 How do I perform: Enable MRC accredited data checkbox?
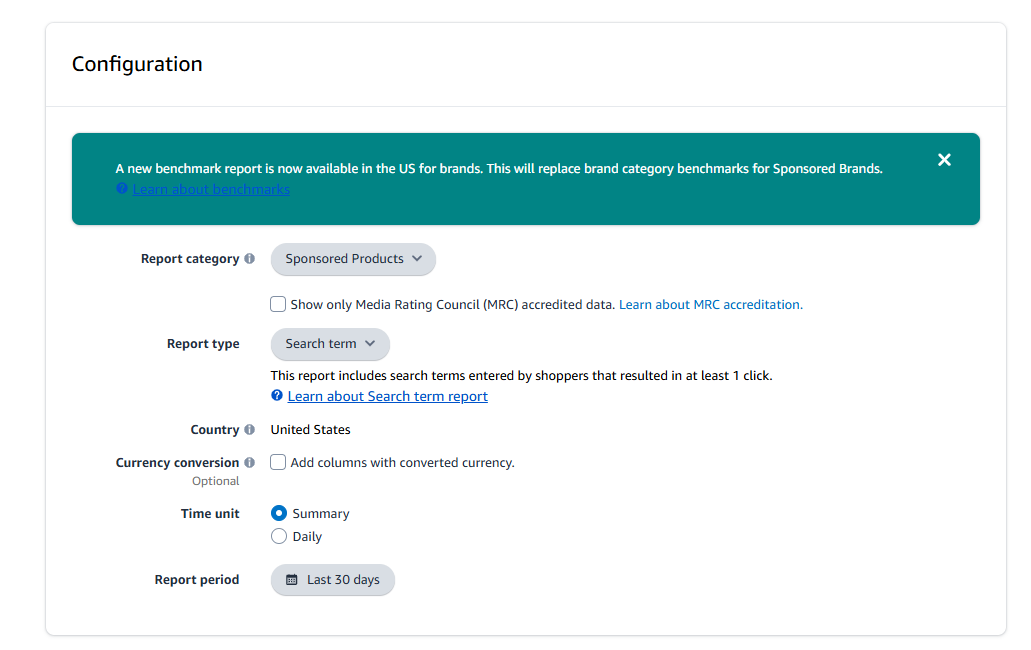[x=278, y=304]
